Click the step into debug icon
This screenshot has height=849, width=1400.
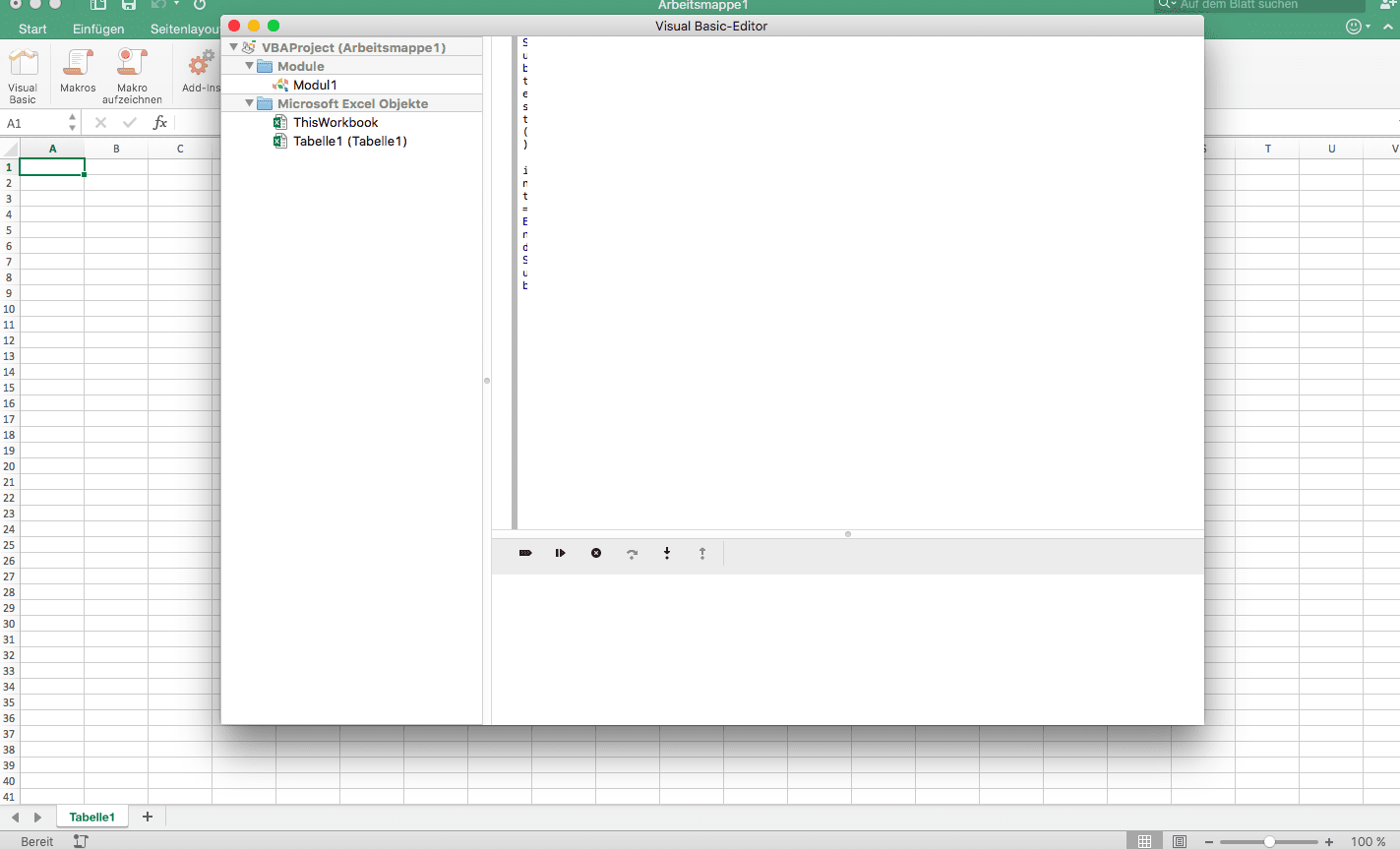click(667, 553)
